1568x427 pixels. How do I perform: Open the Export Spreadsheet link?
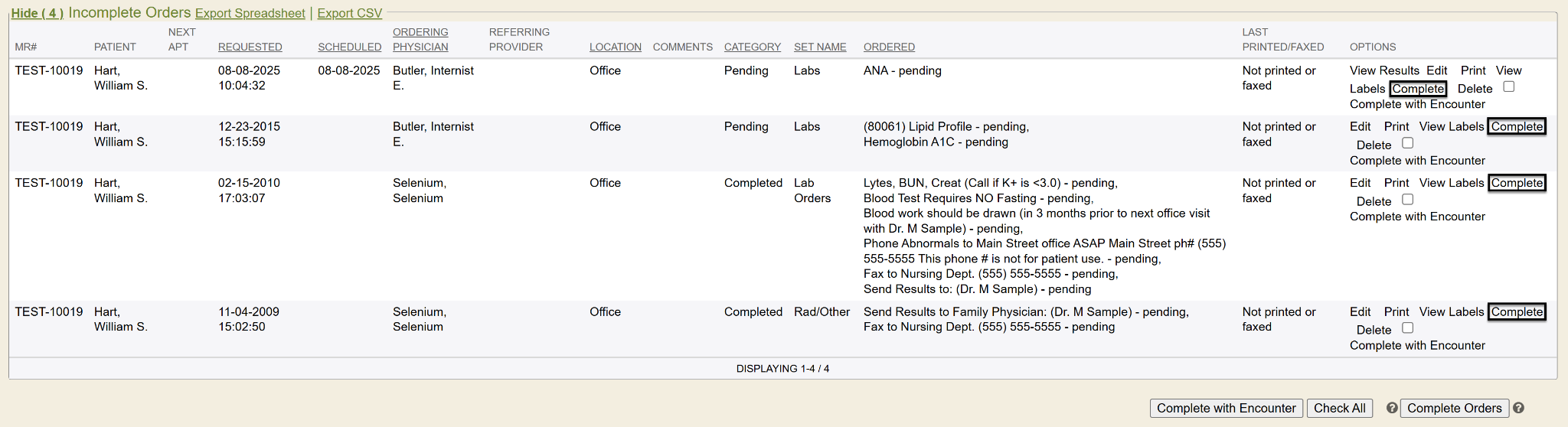coord(250,13)
